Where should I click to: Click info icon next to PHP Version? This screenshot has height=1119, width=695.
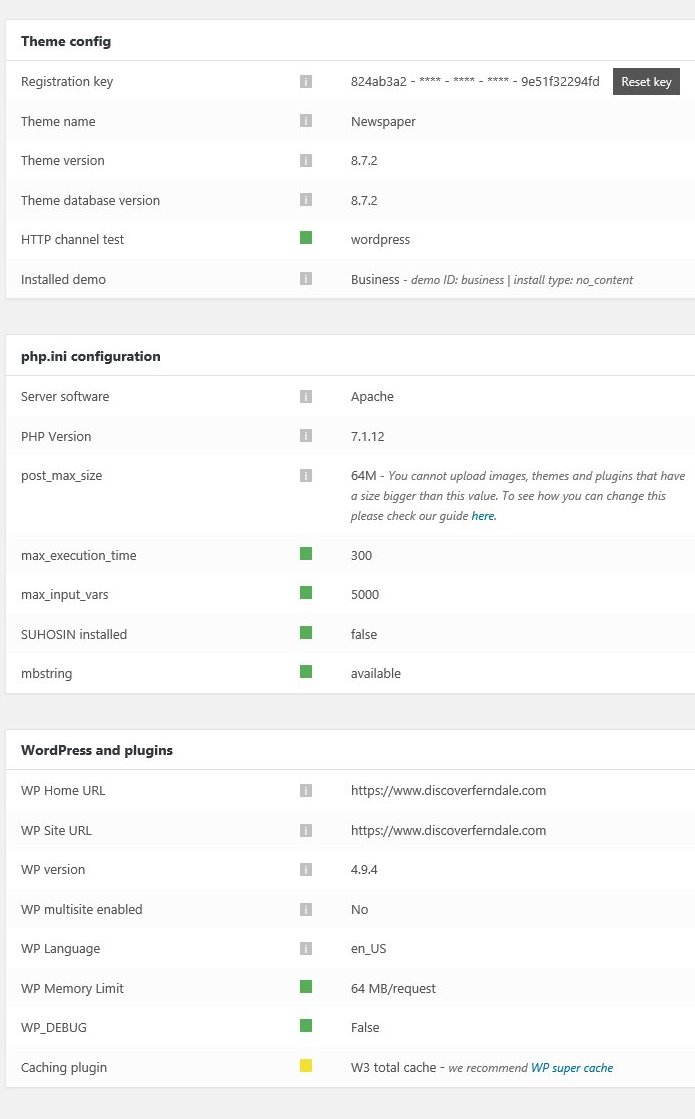[x=306, y=436]
